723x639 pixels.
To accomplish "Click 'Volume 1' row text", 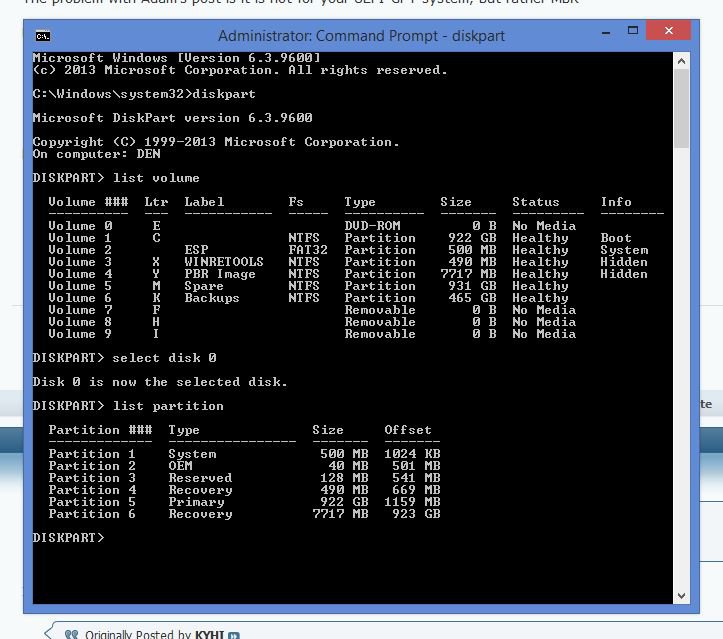I will click(80, 238).
